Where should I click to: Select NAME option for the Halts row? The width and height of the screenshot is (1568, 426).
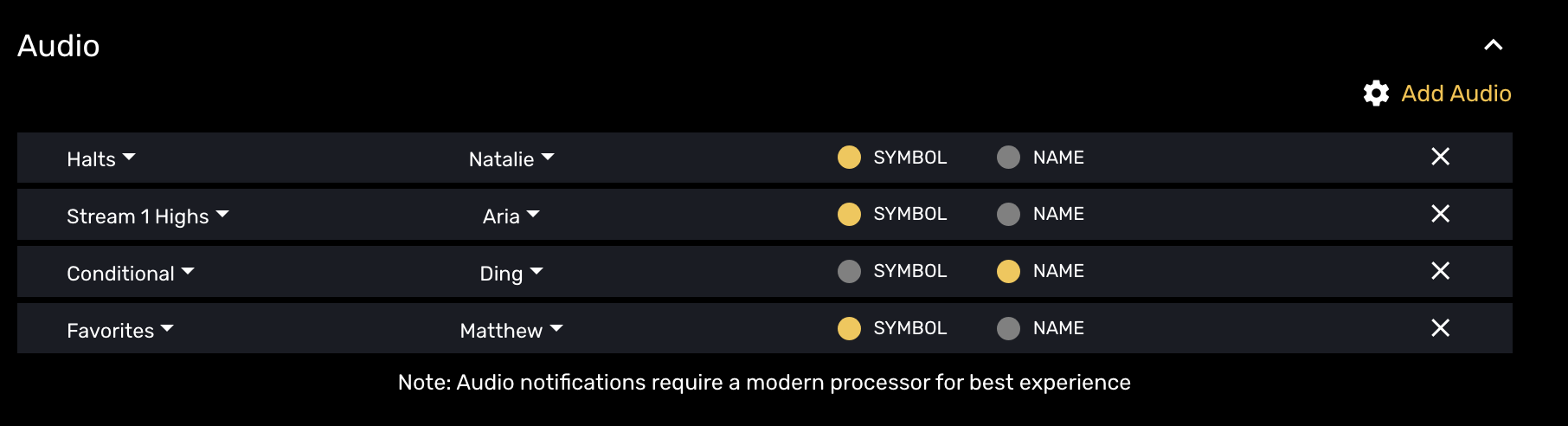(1008, 158)
